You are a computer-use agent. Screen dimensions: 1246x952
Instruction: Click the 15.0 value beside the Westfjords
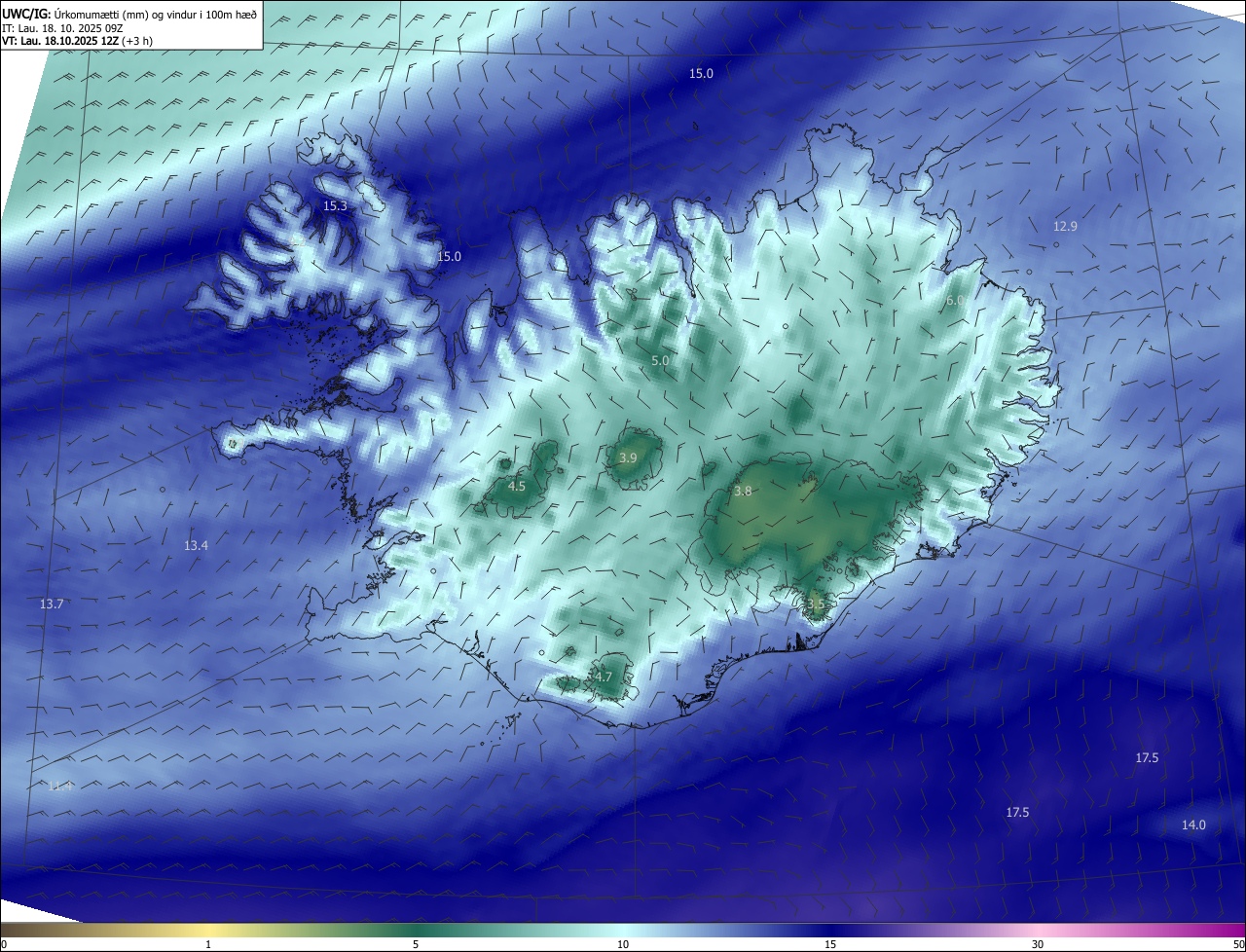[449, 257]
